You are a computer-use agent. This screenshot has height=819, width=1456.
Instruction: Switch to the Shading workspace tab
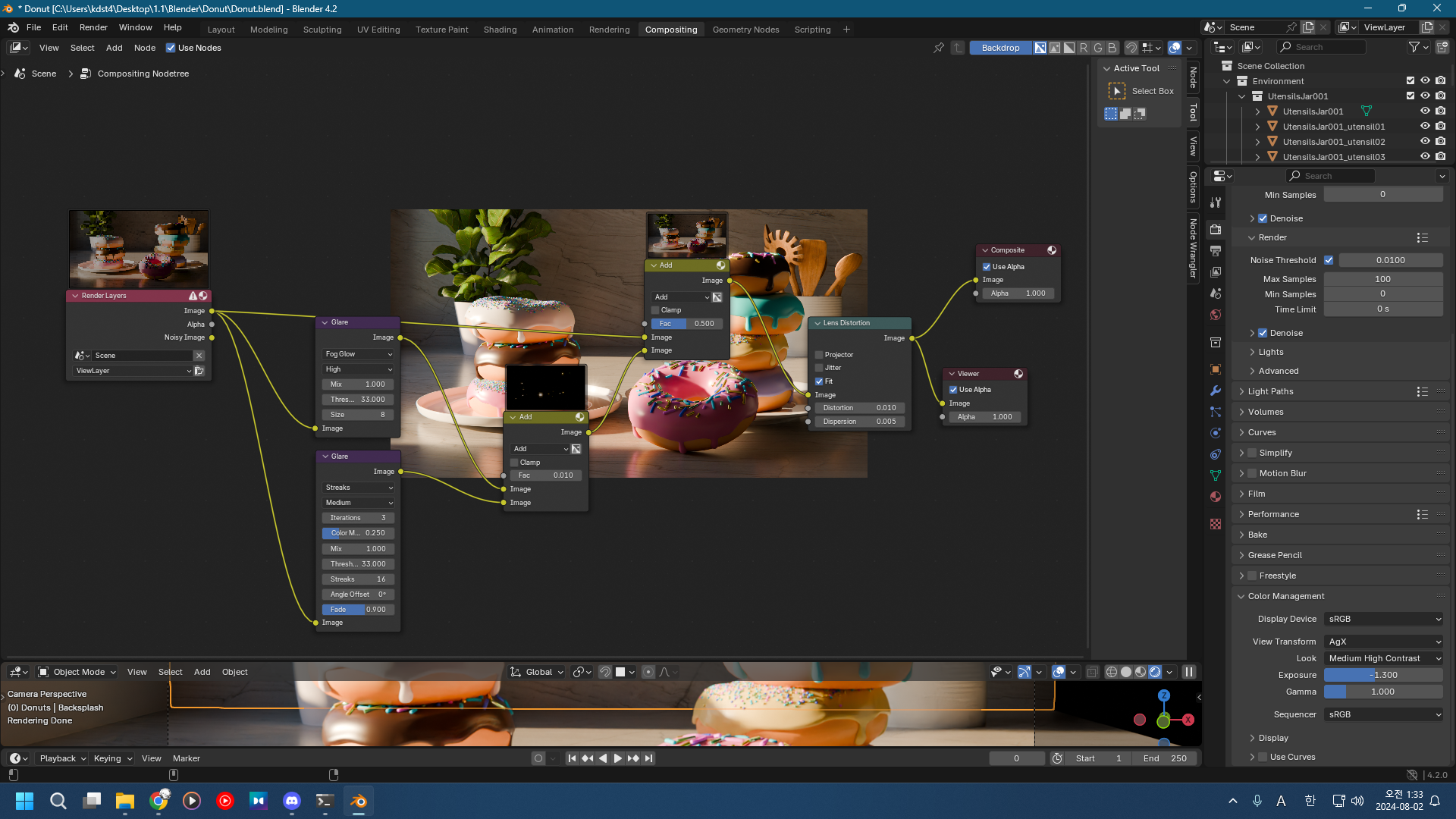pos(500,30)
